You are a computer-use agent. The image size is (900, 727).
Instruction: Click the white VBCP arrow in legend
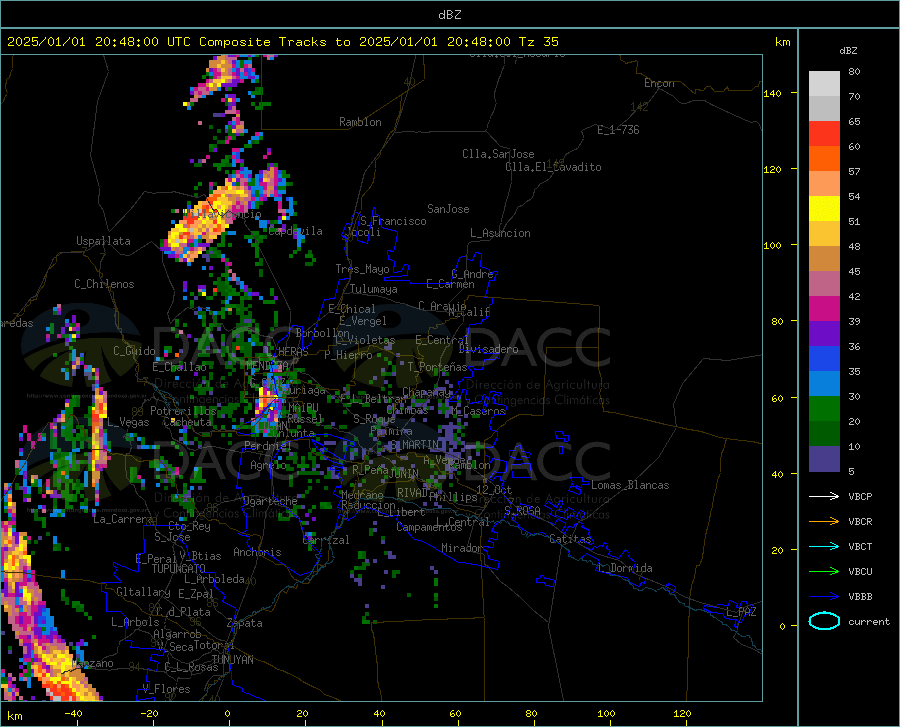[824, 496]
